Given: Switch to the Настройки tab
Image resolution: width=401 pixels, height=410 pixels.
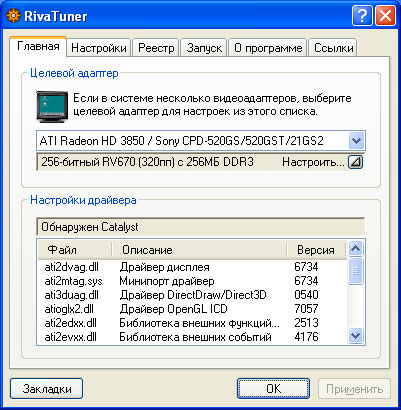Looking at the screenshot, I should [x=99, y=48].
